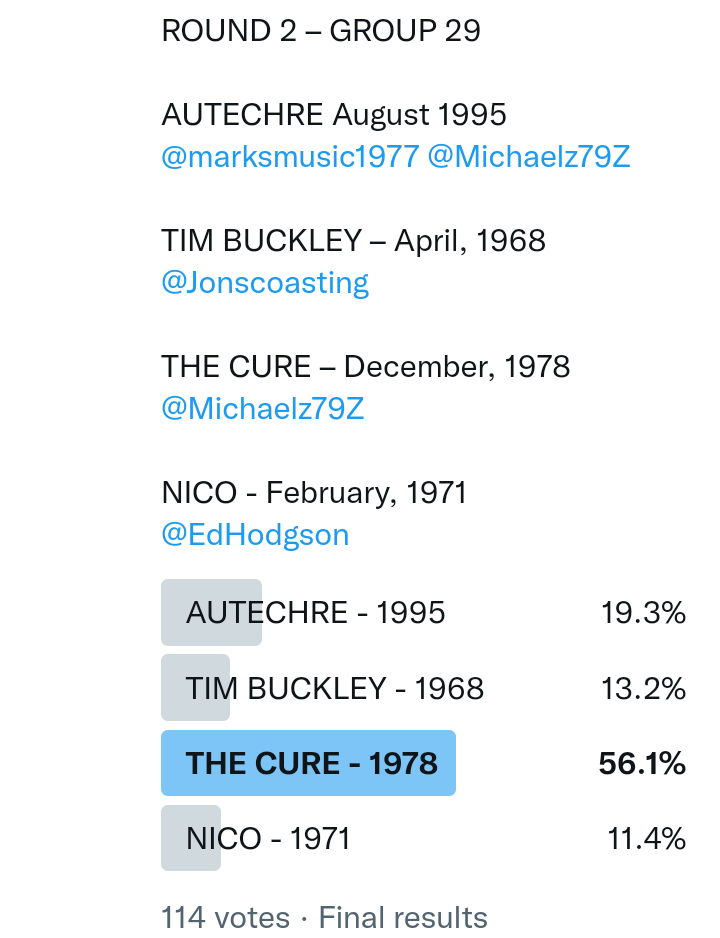The height and width of the screenshot is (938, 720).
Task: Click the 13.2% result percentage
Action: coord(643,688)
